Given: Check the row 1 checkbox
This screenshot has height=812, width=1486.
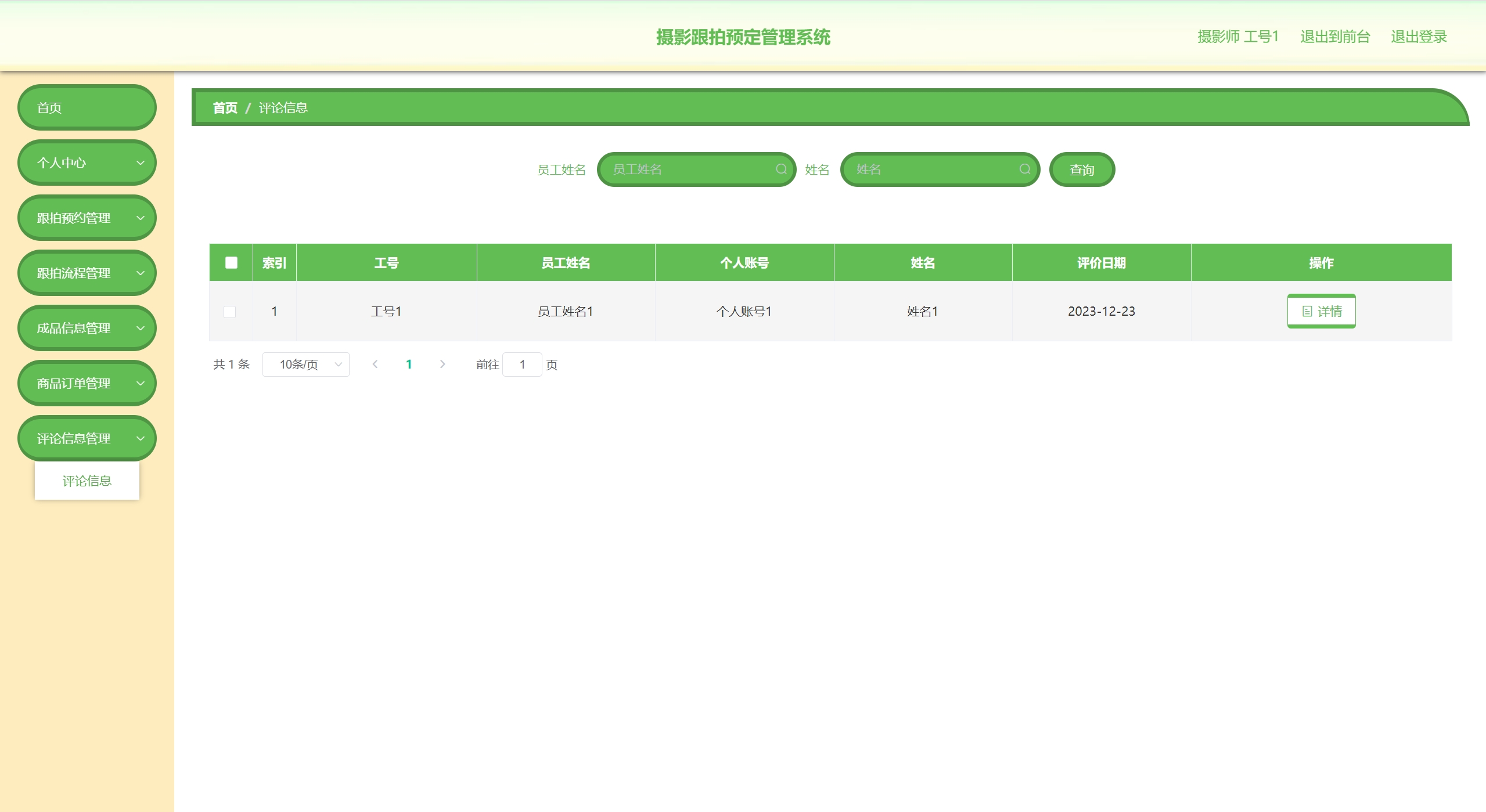Looking at the screenshot, I should point(230,312).
